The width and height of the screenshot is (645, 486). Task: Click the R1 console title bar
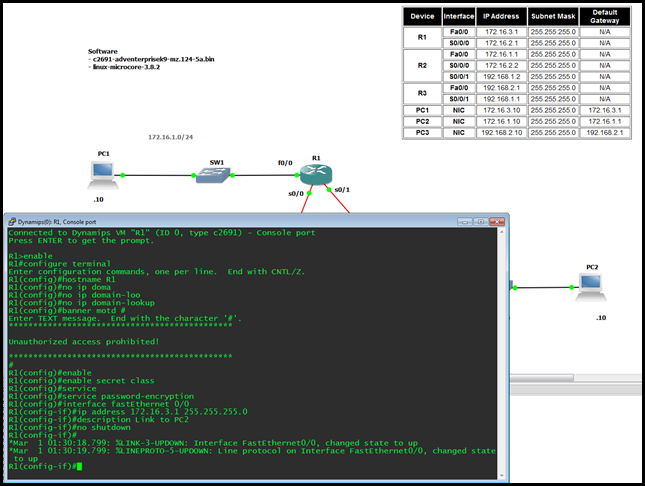(257, 222)
